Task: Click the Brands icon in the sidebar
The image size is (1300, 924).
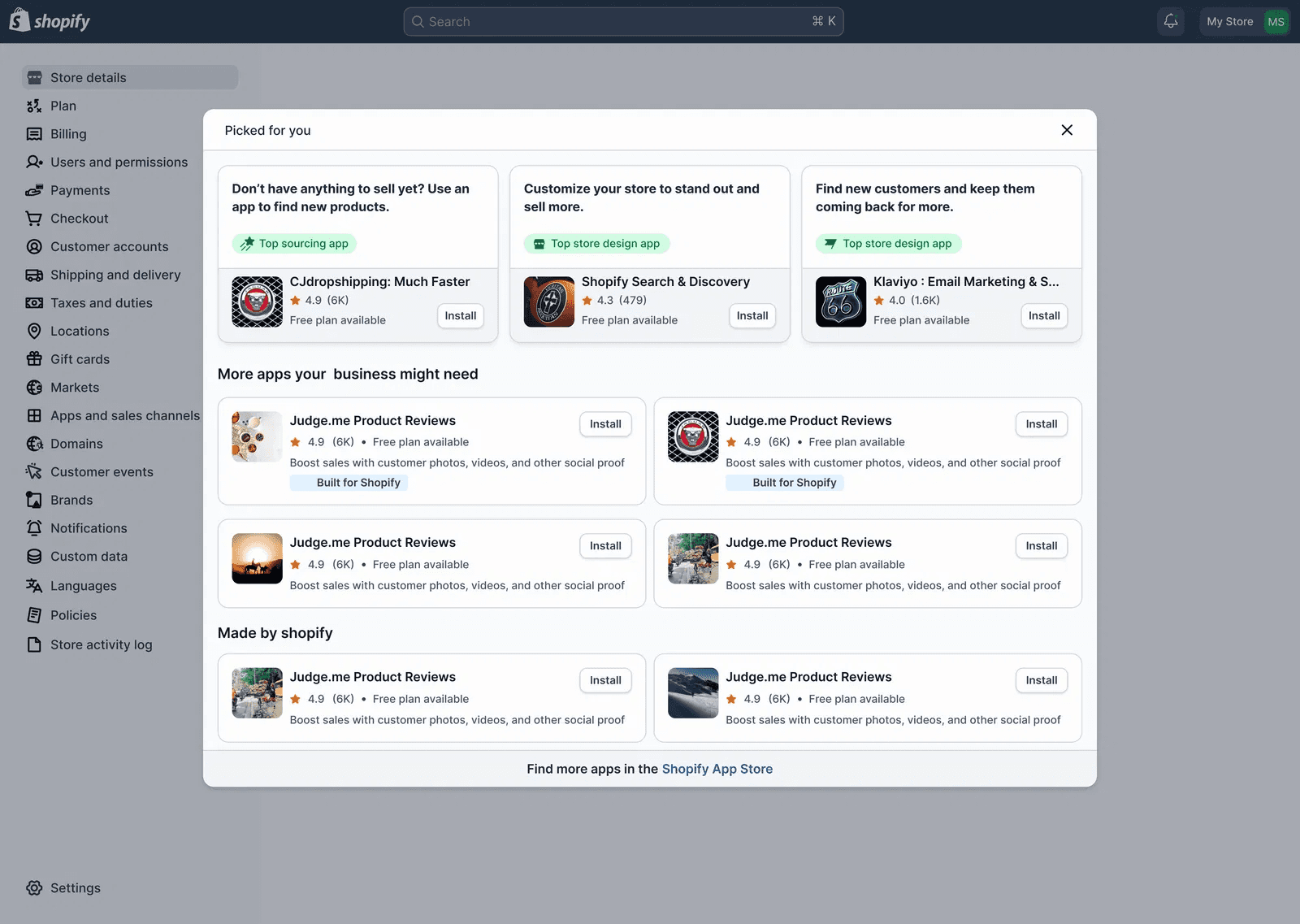Action: (x=34, y=500)
